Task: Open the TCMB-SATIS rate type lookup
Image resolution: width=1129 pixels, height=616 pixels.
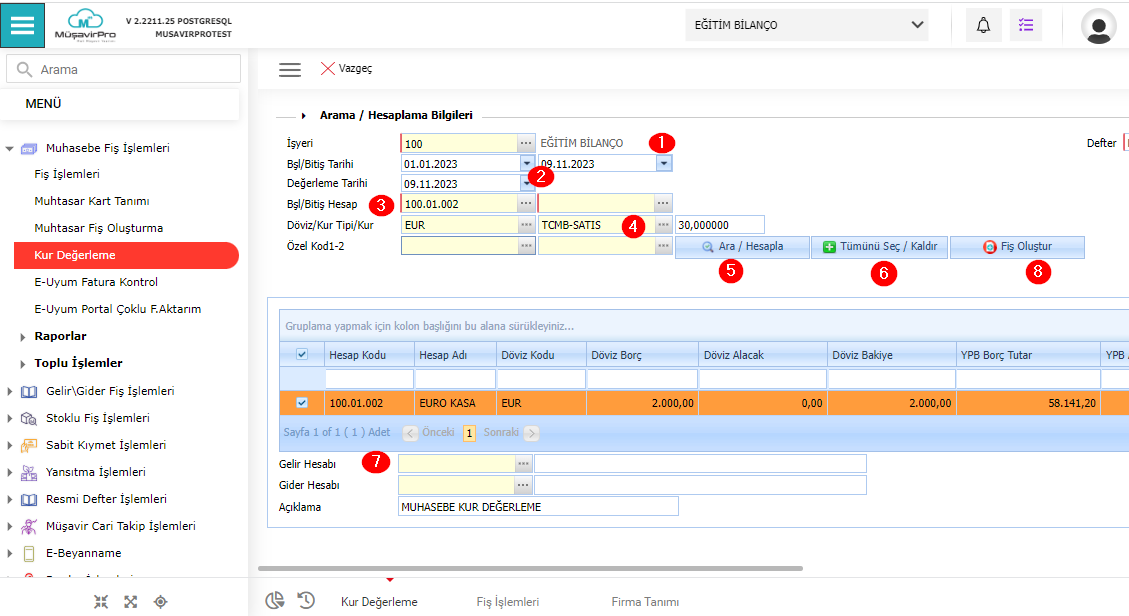Action: coord(663,225)
